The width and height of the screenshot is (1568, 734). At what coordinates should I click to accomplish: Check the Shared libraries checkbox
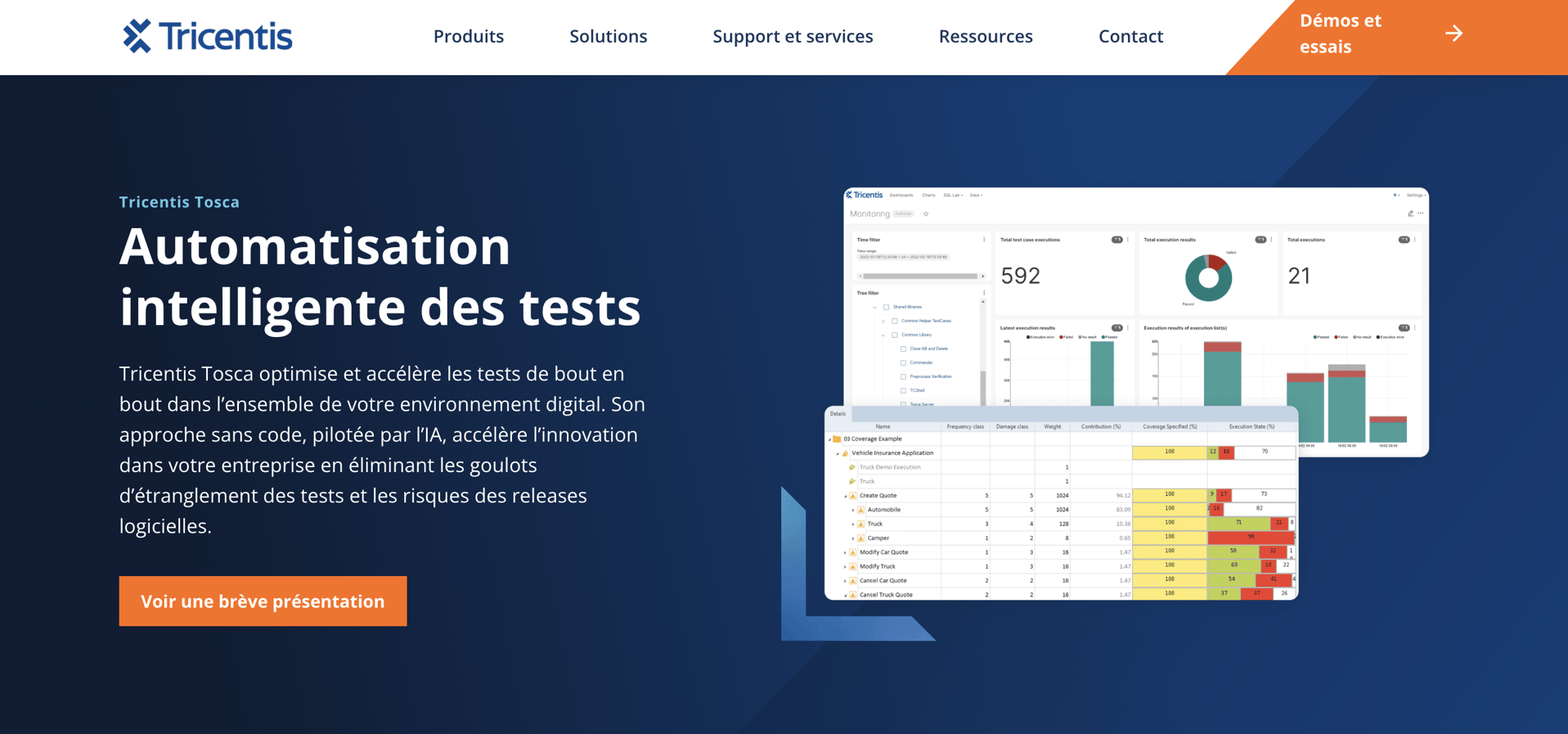886,308
